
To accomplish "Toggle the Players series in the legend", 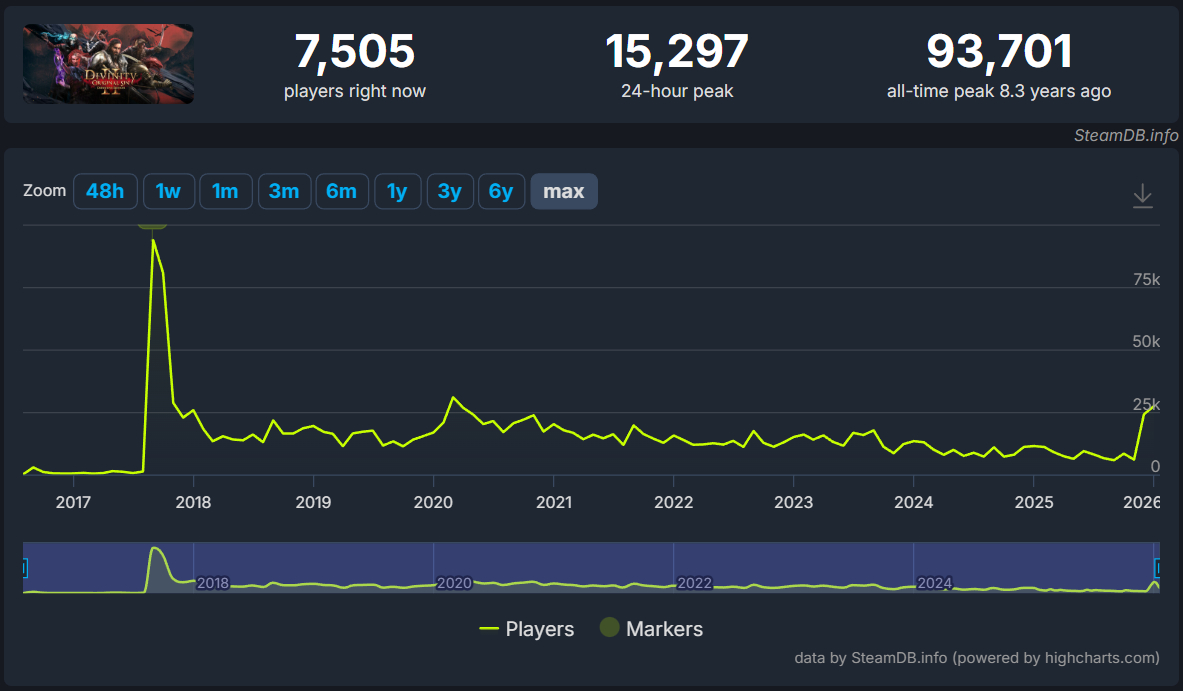I will pyautogui.click(x=537, y=629).
